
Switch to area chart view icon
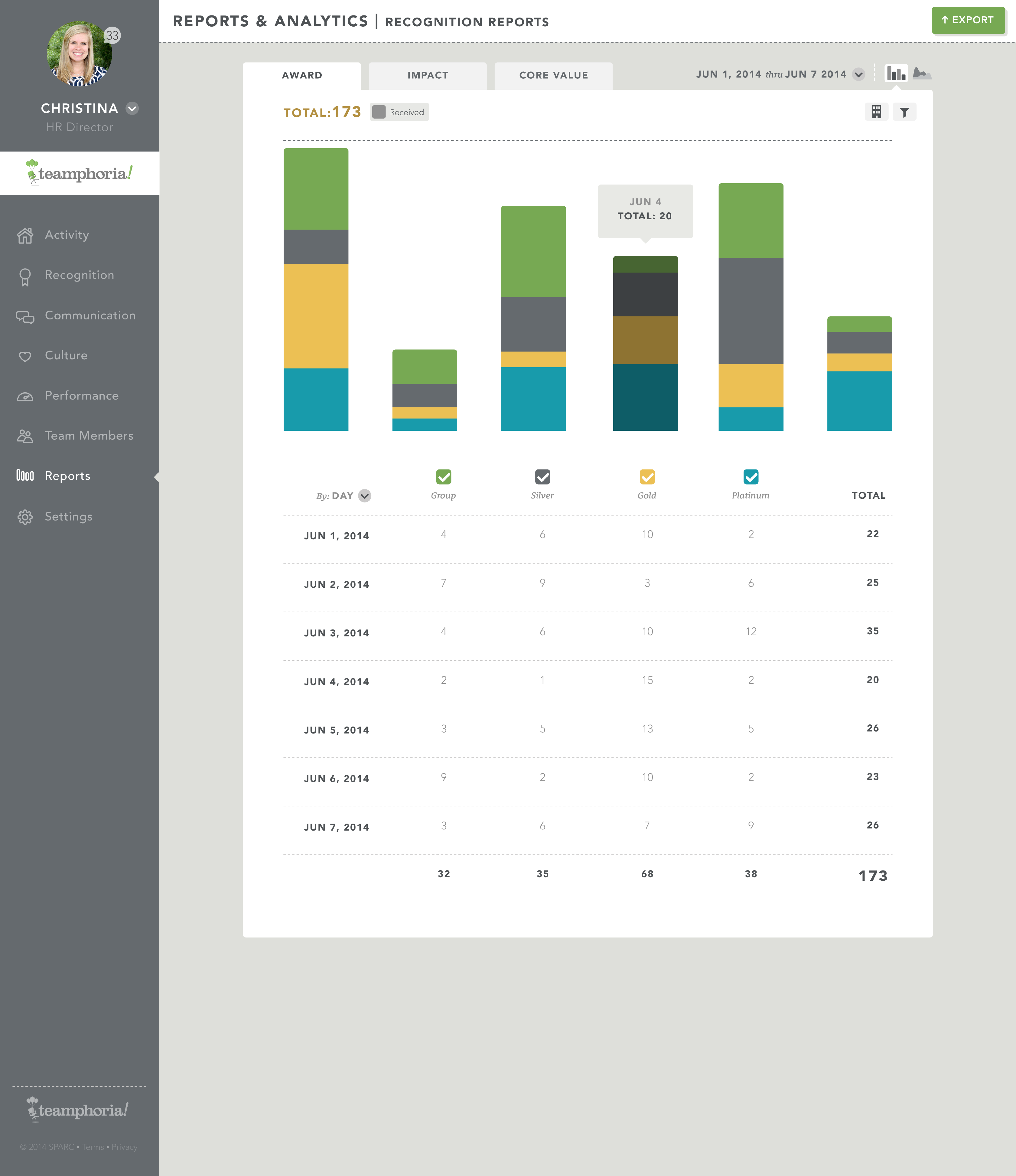(x=922, y=74)
